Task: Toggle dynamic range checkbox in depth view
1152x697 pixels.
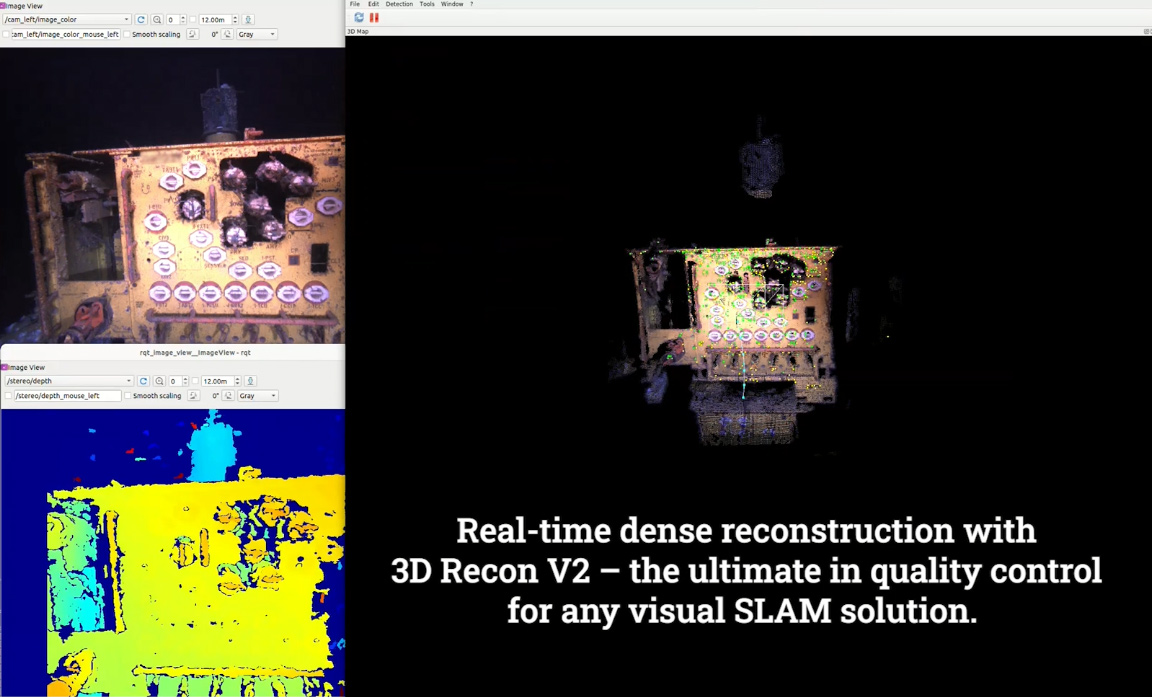Action: [x=195, y=381]
